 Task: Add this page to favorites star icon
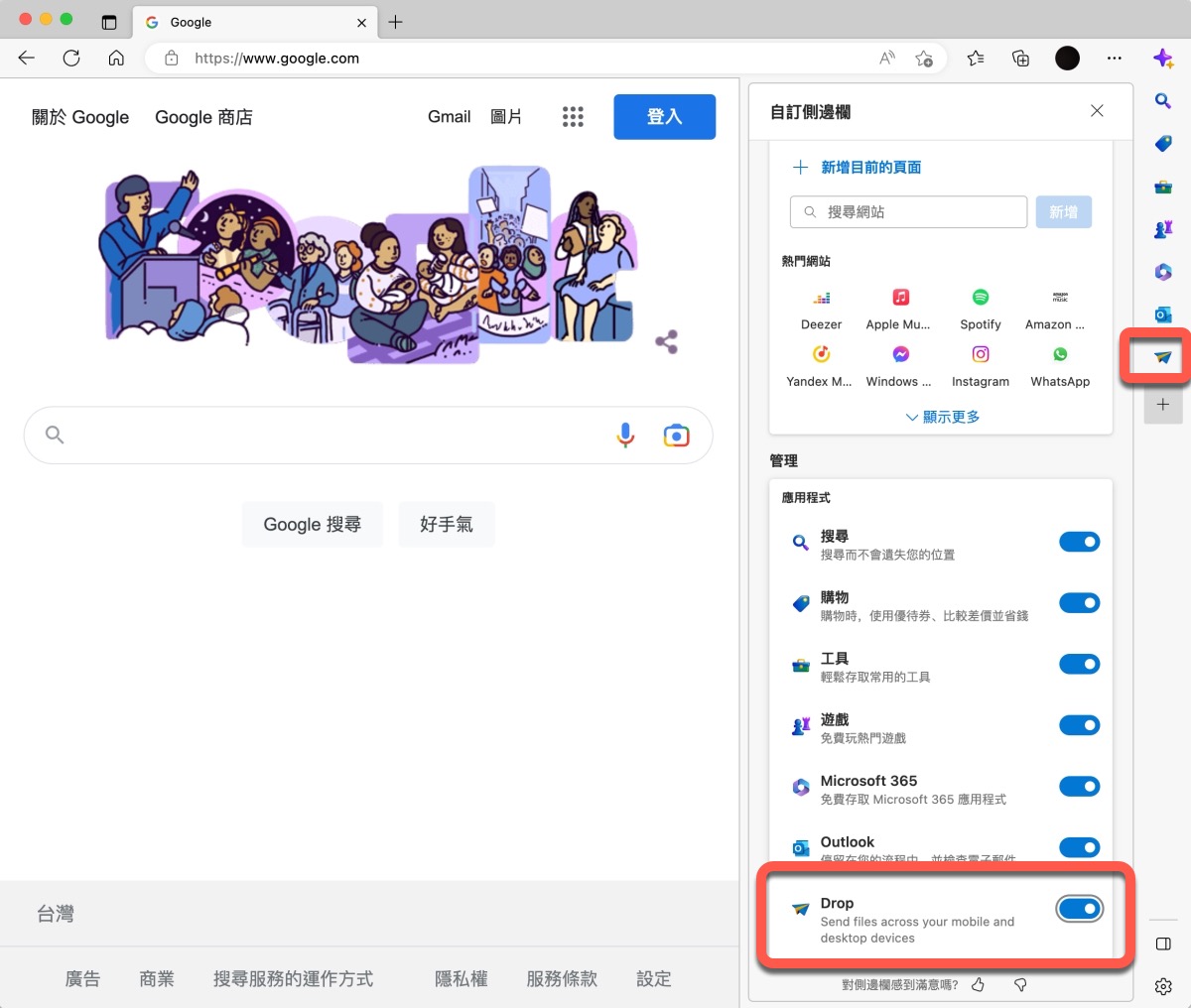pos(924,59)
